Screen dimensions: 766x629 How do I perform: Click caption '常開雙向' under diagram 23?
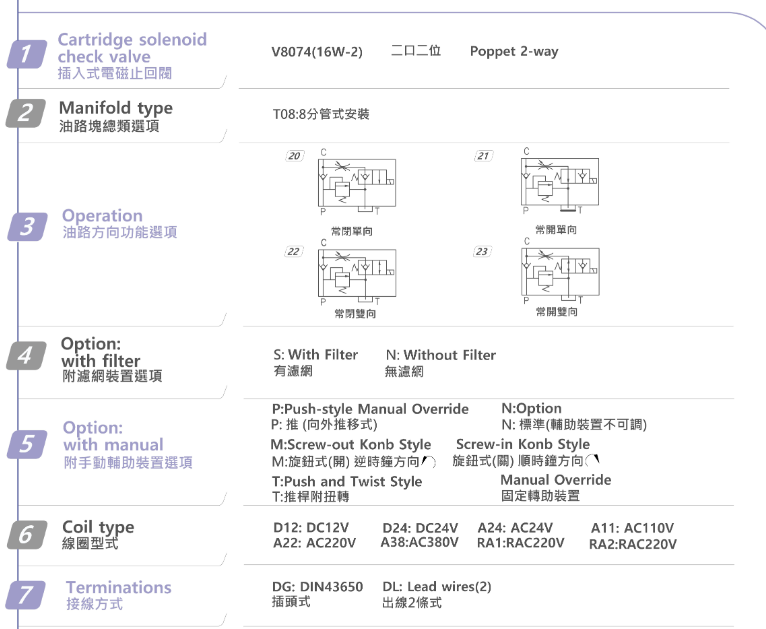tap(556, 312)
